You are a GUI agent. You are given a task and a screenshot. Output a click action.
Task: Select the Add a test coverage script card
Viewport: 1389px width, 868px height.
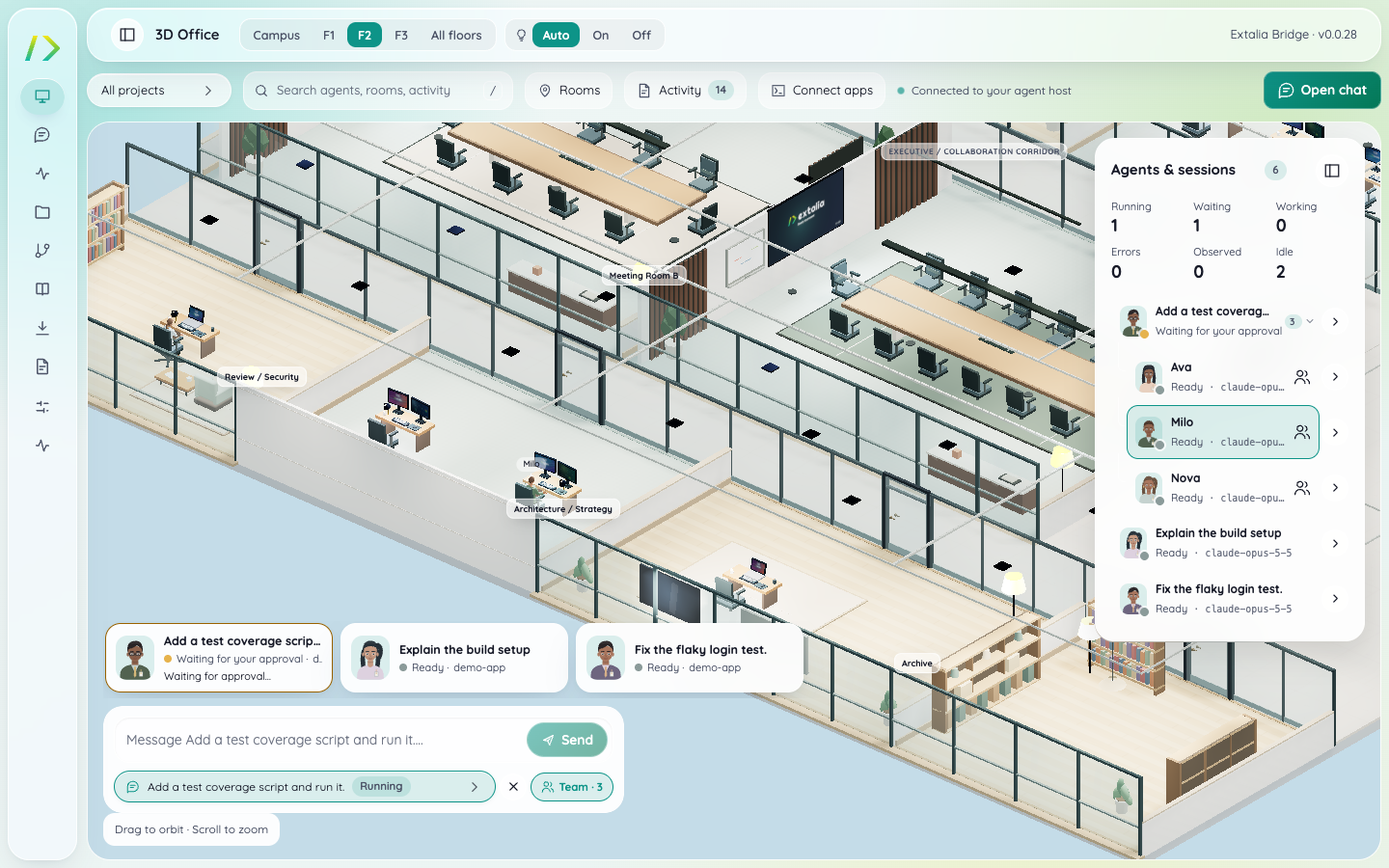(x=219, y=658)
